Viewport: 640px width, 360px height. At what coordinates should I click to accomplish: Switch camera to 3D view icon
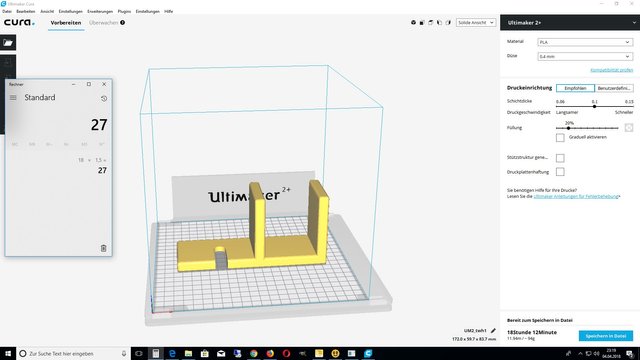[x=413, y=22]
